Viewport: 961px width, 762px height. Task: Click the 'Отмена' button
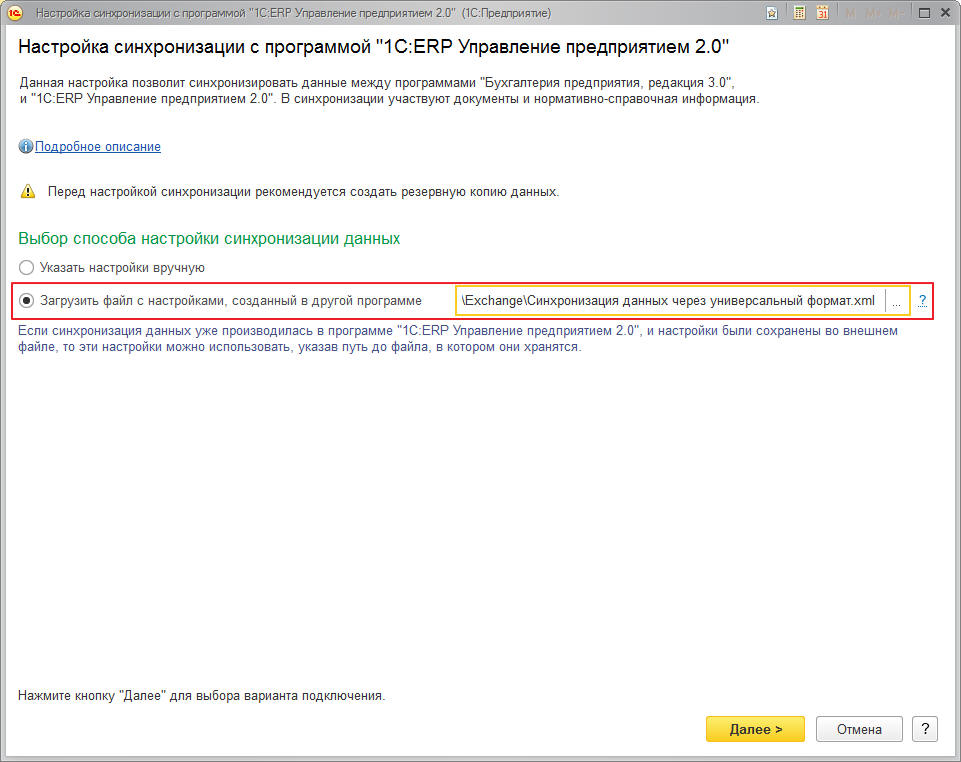[859, 729]
